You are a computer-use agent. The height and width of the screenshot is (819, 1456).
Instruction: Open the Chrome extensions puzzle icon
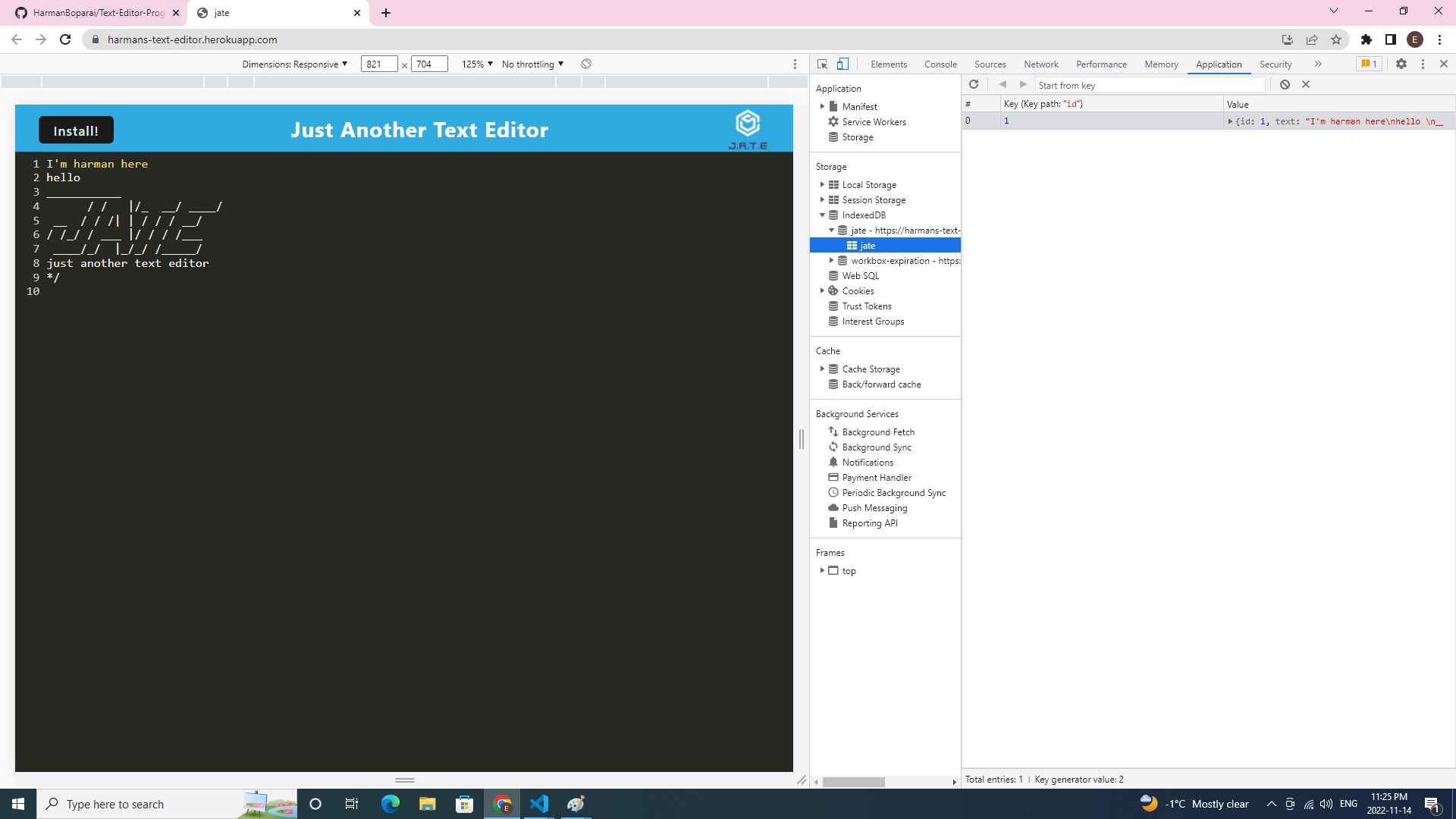click(x=1367, y=39)
